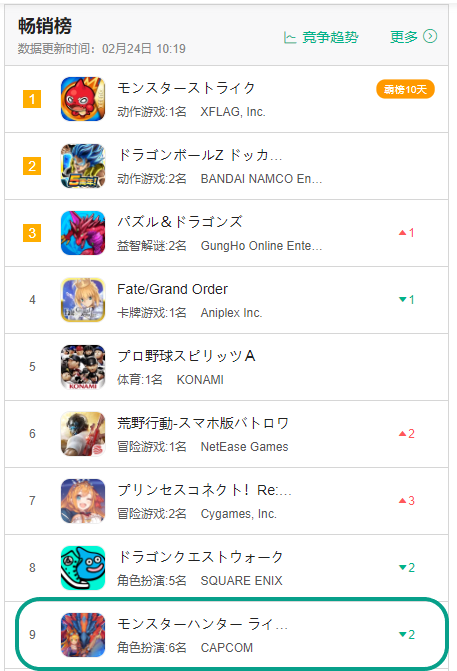Open the 竞争趋势 link
The width and height of the screenshot is (457, 671).
(x=330, y=37)
